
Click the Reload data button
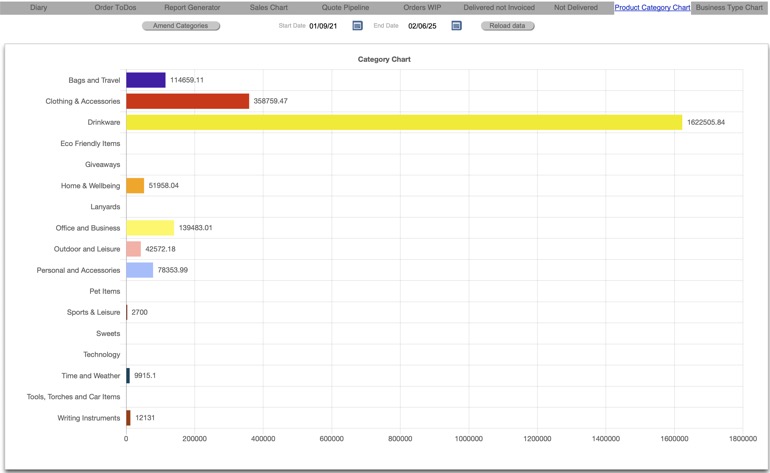[x=507, y=26]
